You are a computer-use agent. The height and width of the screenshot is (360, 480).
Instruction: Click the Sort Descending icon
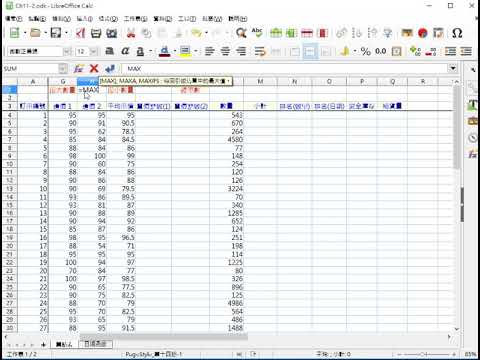pos(372,33)
